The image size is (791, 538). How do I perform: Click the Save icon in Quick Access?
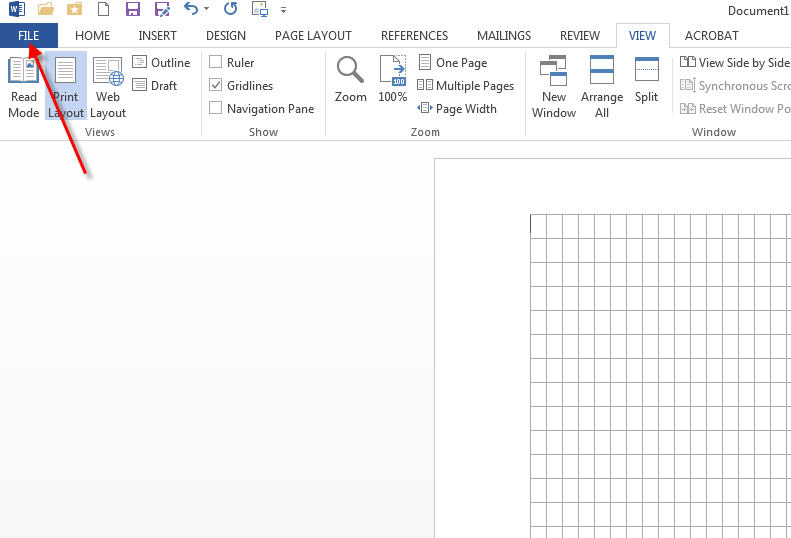pyautogui.click(x=133, y=9)
